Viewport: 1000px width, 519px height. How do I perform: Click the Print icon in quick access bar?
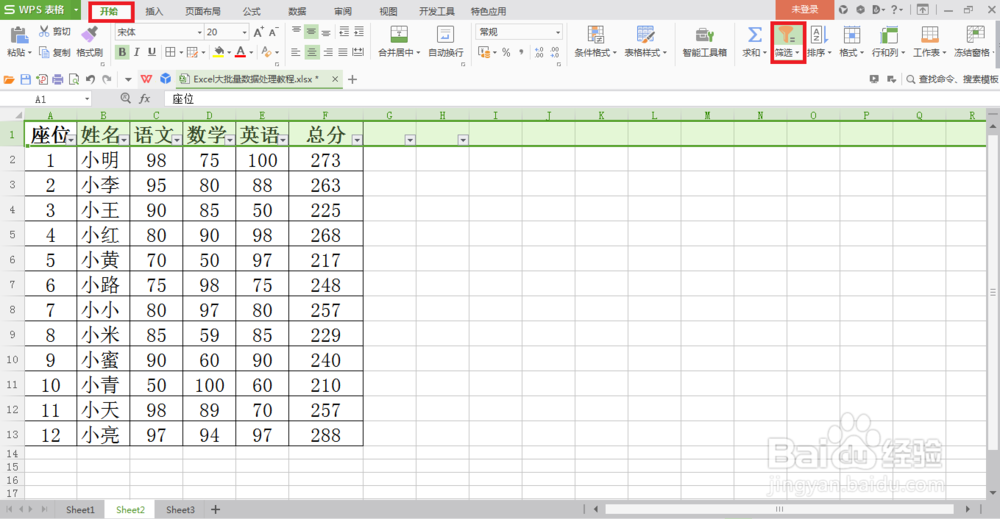point(57,80)
